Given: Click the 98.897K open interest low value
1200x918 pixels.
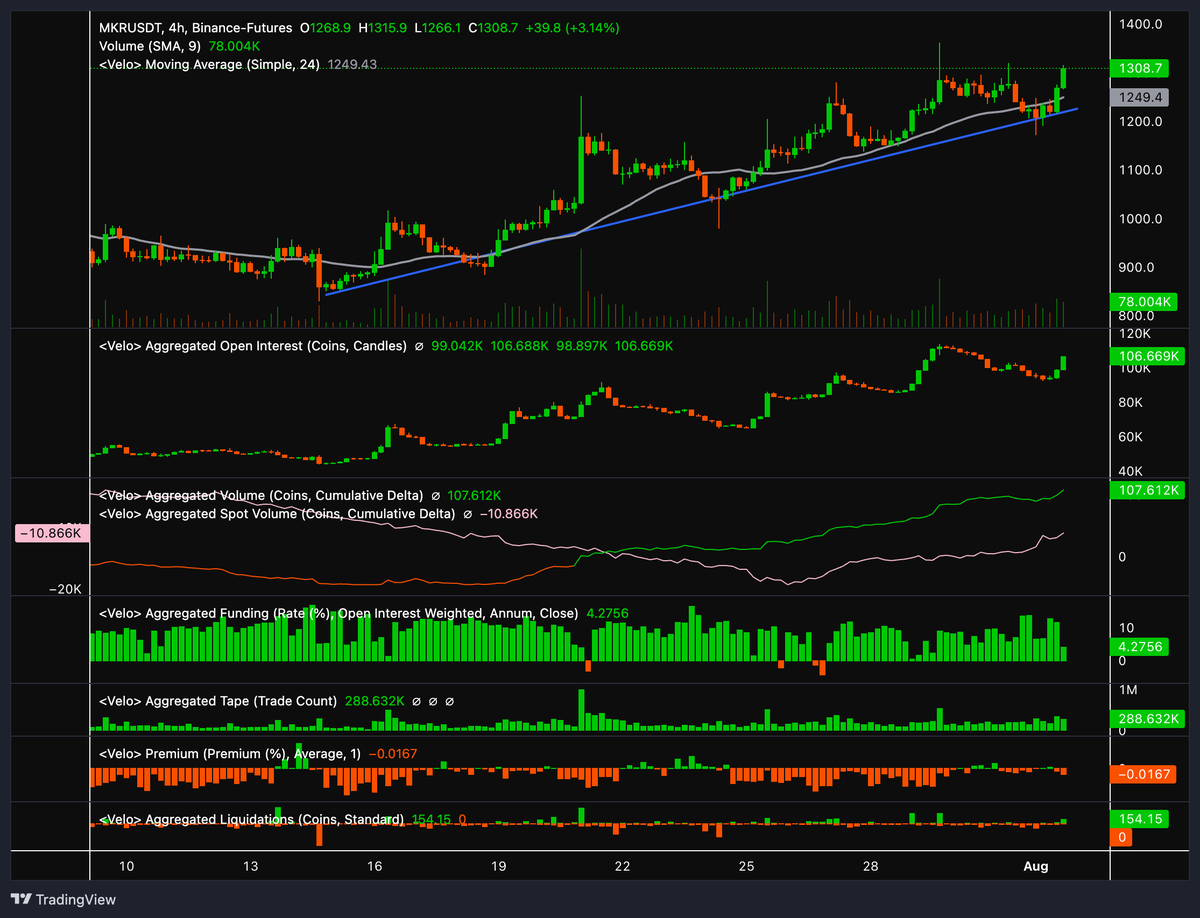Looking at the screenshot, I should (584, 346).
